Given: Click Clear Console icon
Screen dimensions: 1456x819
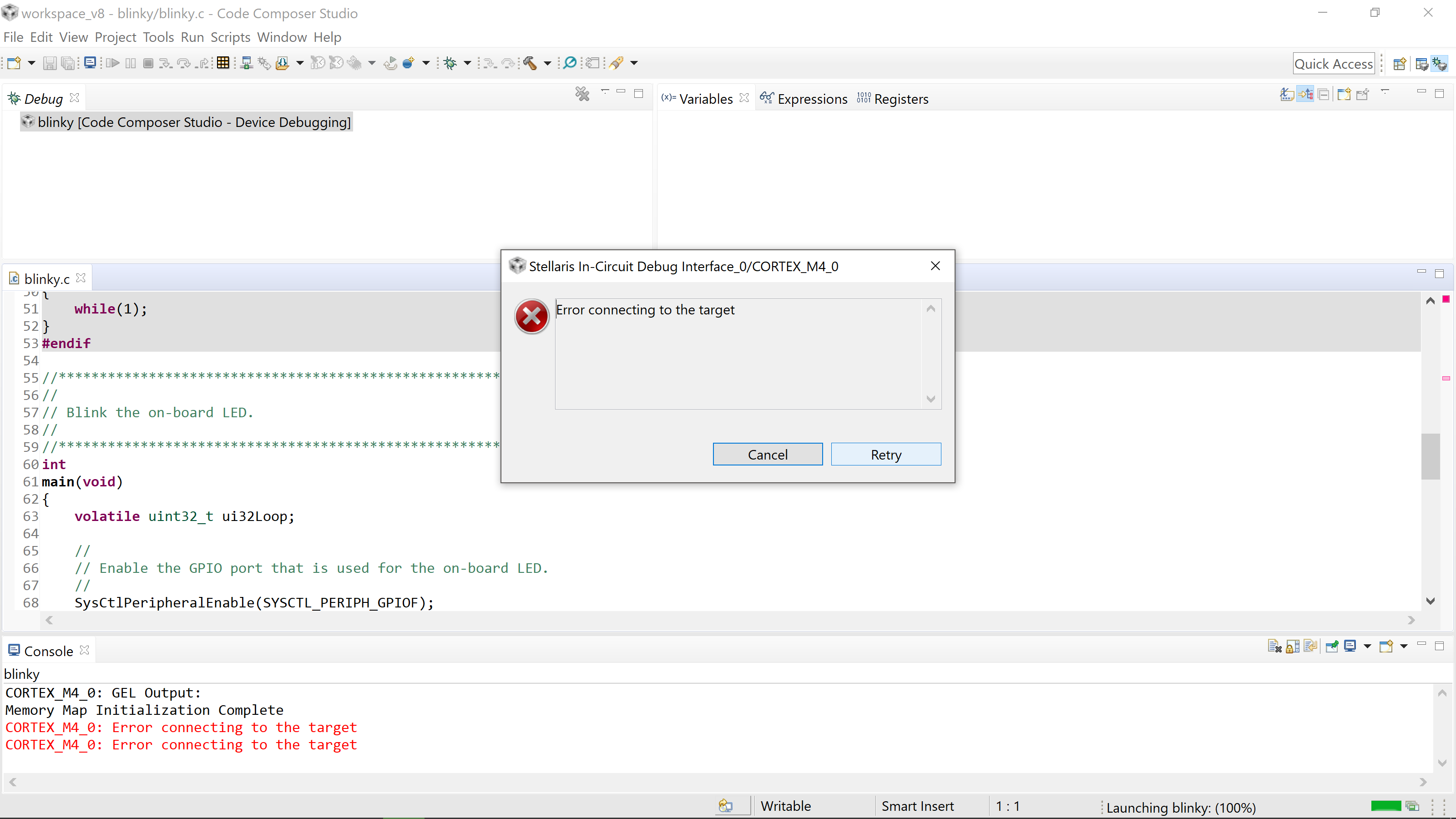Looking at the screenshot, I should [x=1274, y=646].
